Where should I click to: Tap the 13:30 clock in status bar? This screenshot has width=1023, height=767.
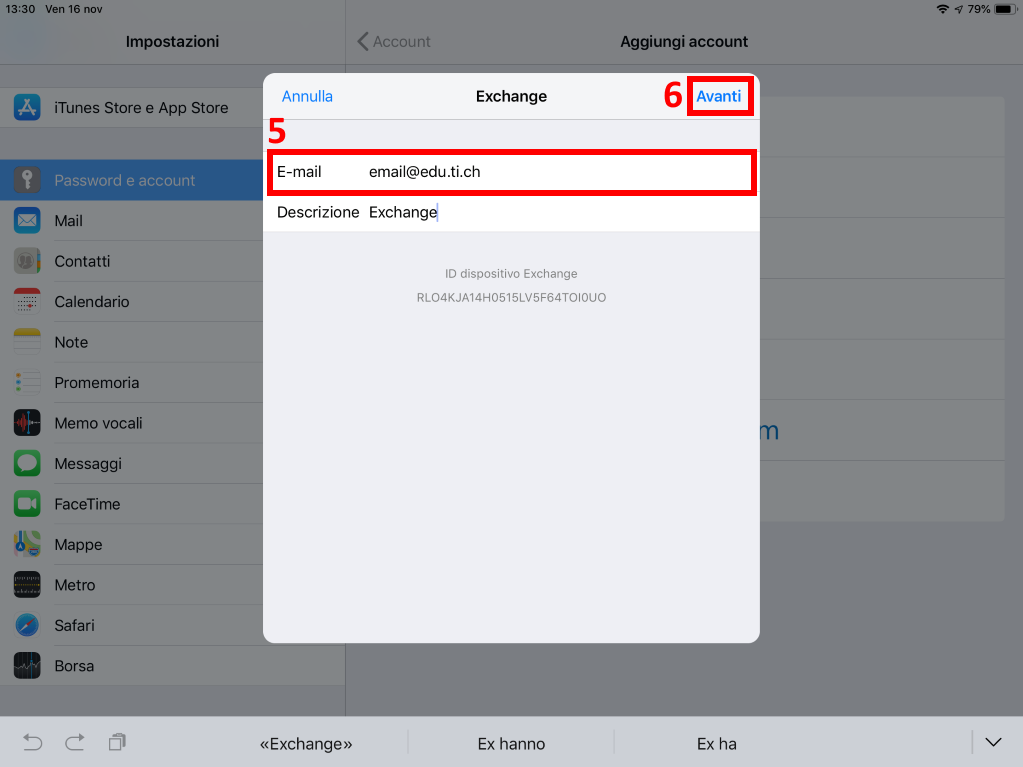coord(20,9)
